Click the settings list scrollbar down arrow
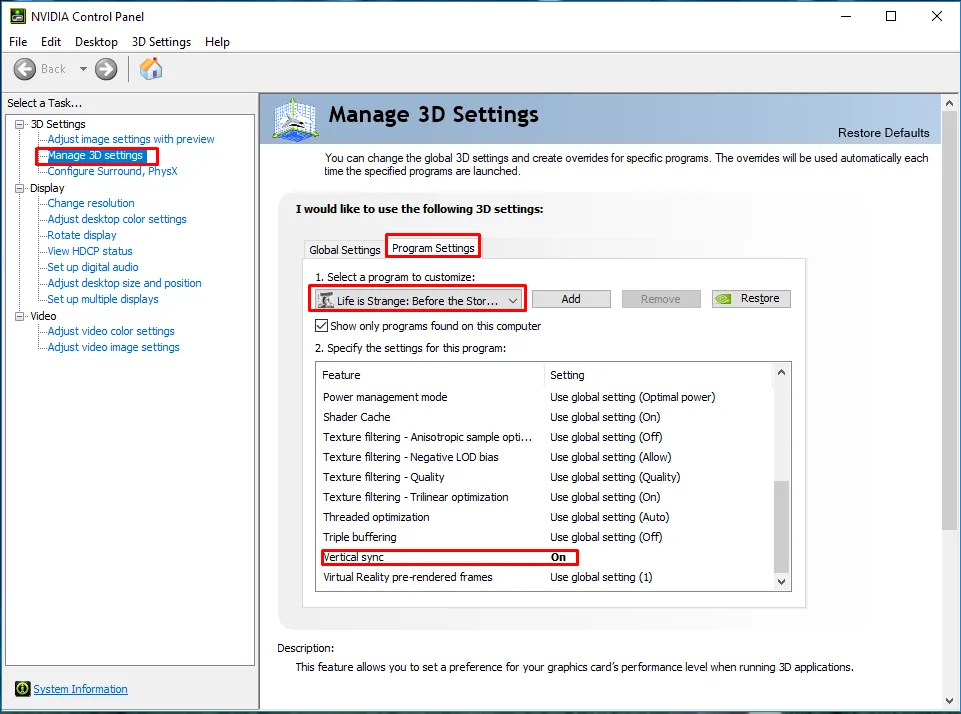This screenshot has height=714, width=961. 781,582
